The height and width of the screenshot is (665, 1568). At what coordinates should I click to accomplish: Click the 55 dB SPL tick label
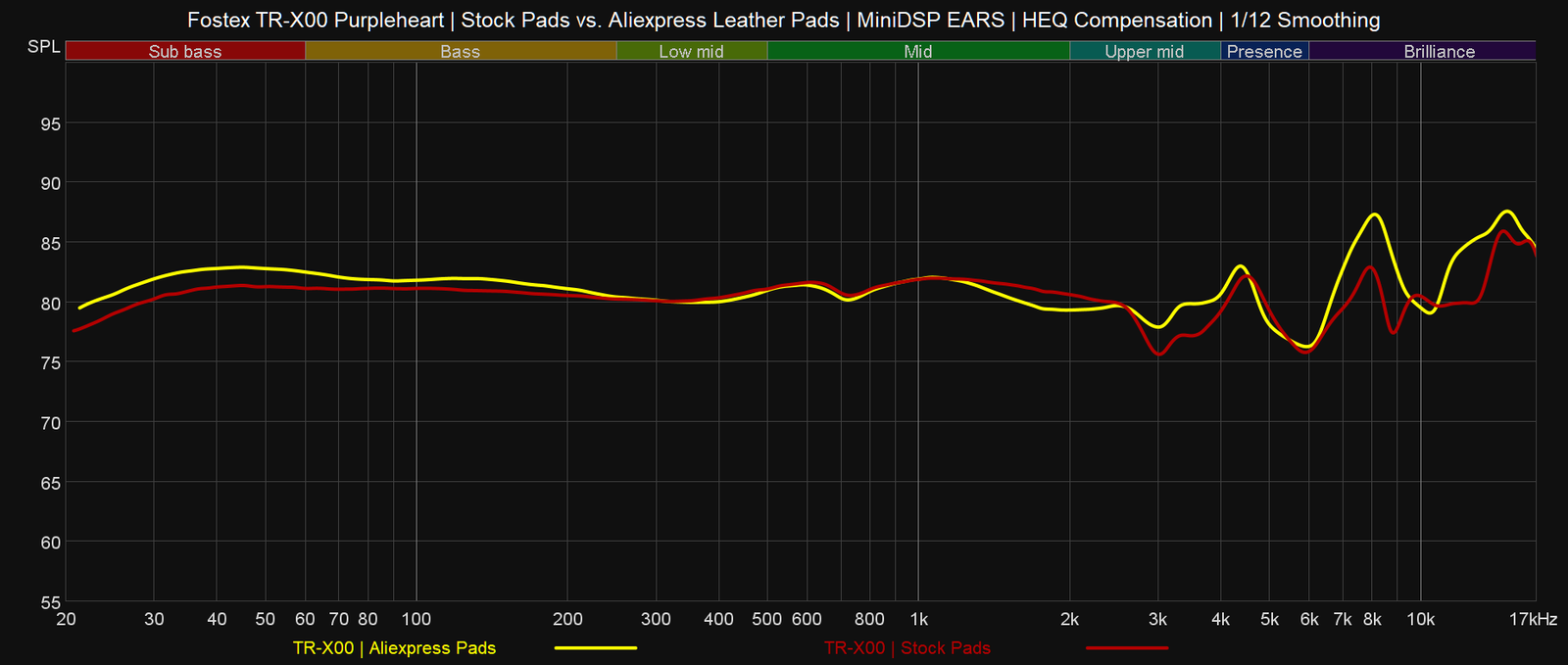pyautogui.click(x=49, y=602)
